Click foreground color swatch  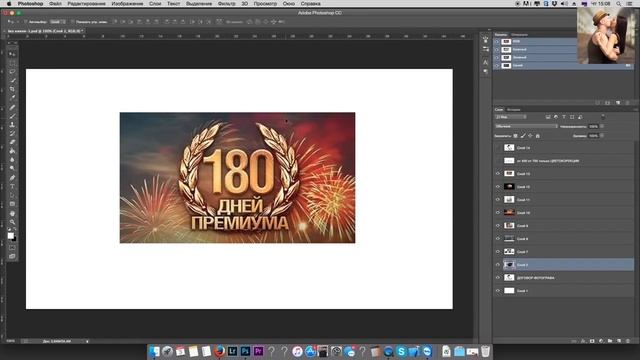(10, 236)
